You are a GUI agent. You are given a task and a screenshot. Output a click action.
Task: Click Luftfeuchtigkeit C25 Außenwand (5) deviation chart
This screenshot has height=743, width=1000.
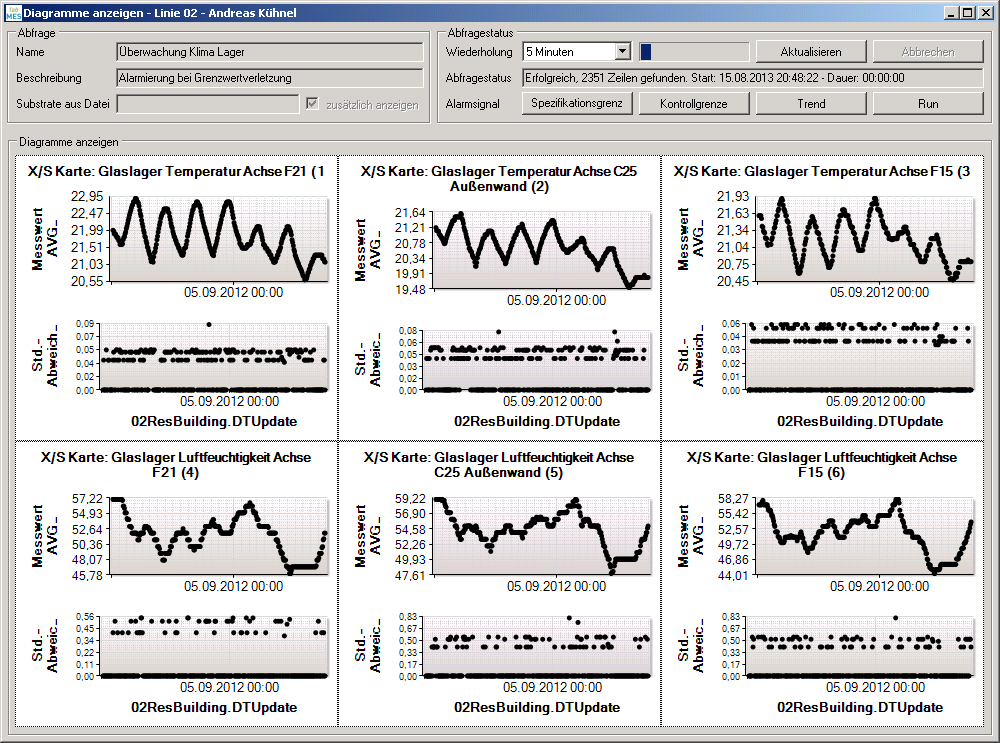click(541, 645)
